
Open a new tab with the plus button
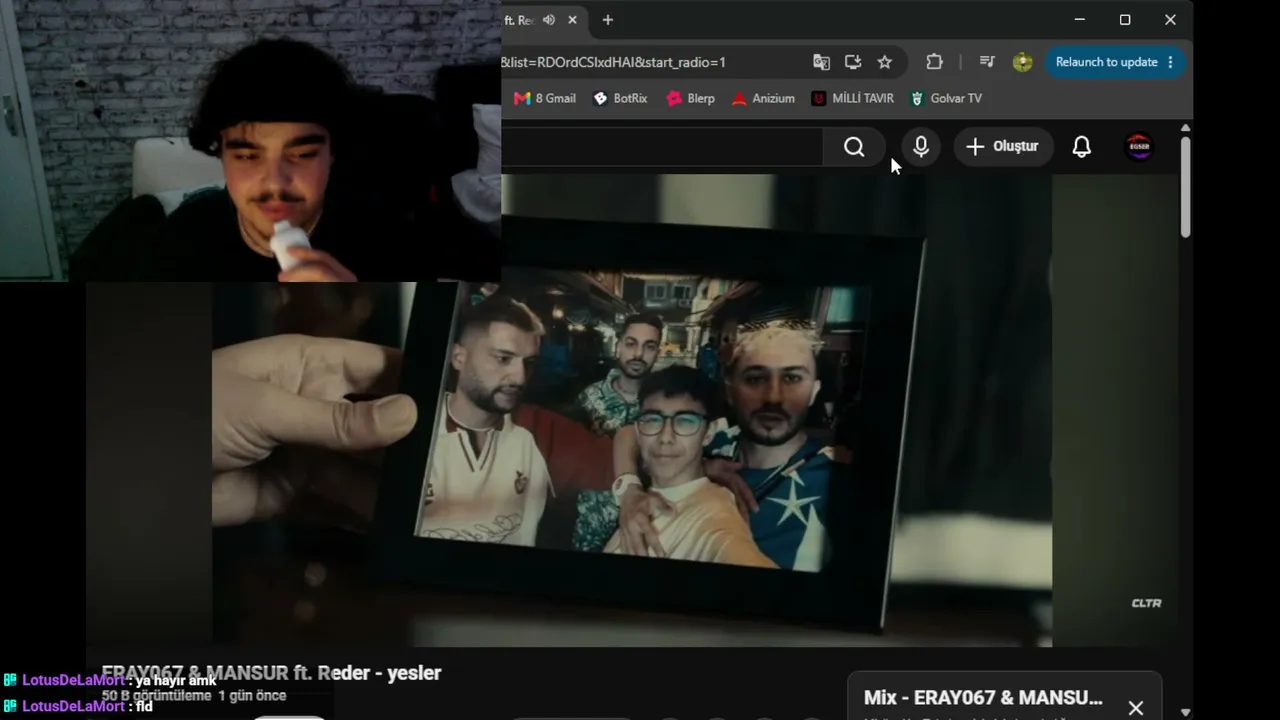coord(607,20)
